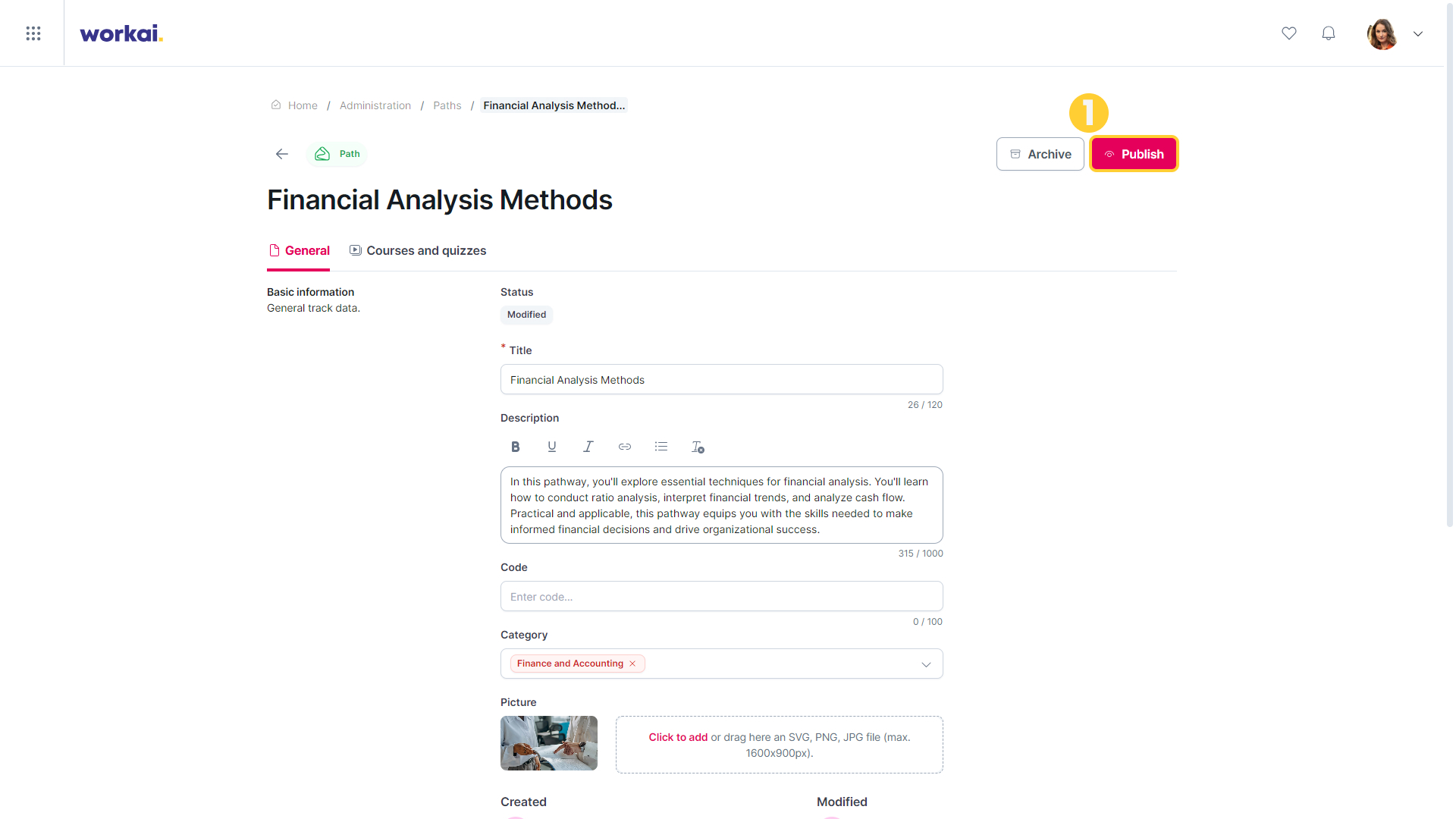Open the notifications bell
1456x819 pixels.
[x=1329, y=33]
